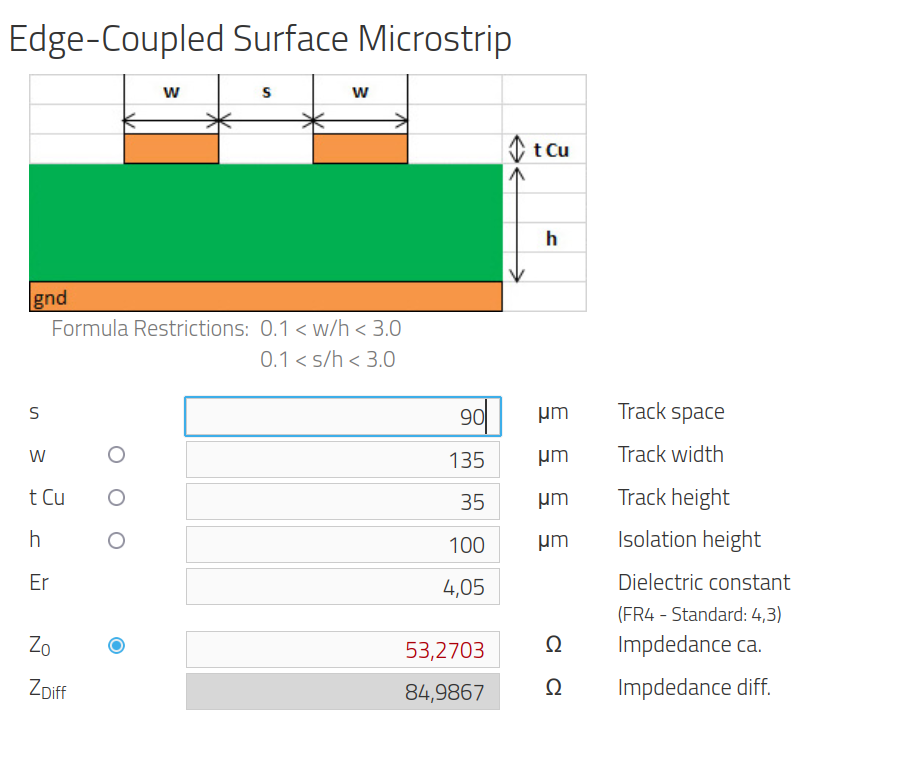Select the w radio button
This screenshot has width=915, height=767.
click(116, 455)
